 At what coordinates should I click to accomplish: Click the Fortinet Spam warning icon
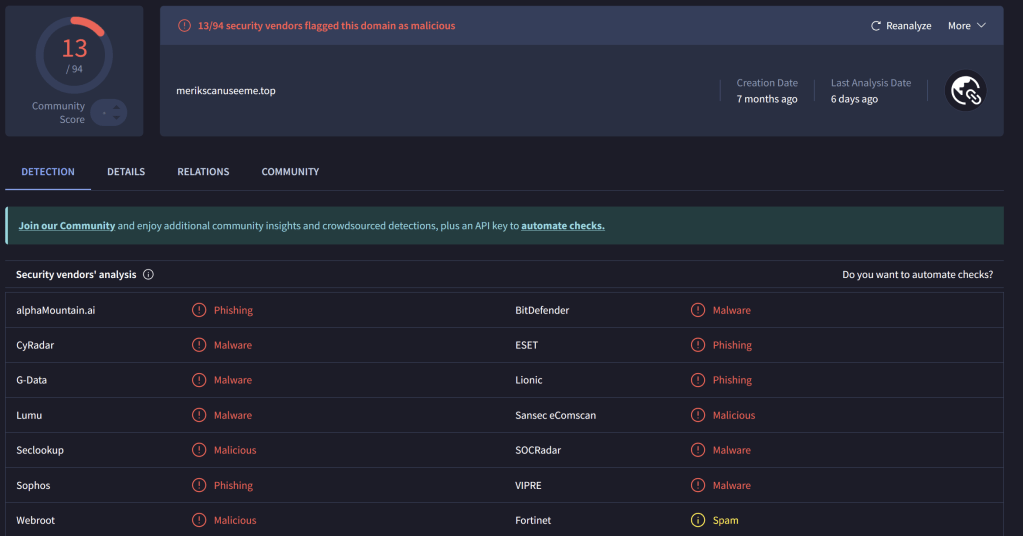tap(698, 520)
